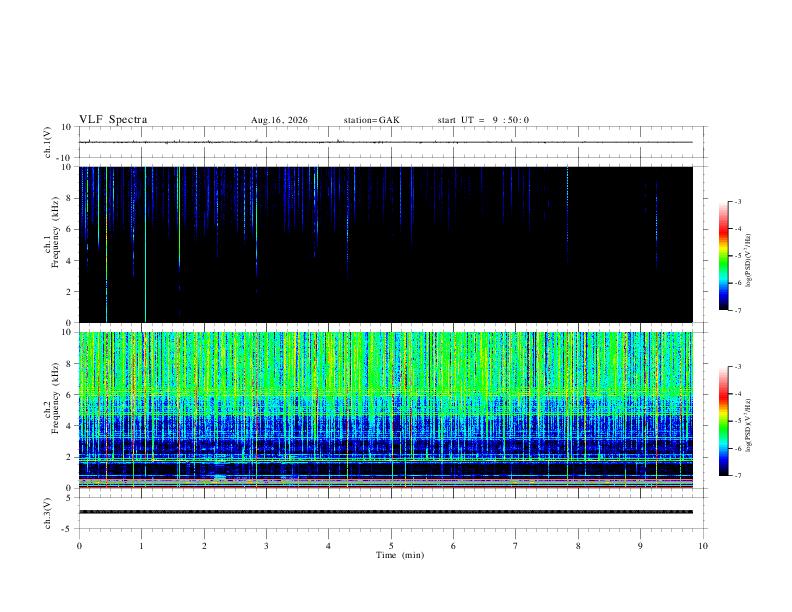Click the -7 label on lower color scale
This screenshot has height=612, width=792.
click(x=737, y=475)
